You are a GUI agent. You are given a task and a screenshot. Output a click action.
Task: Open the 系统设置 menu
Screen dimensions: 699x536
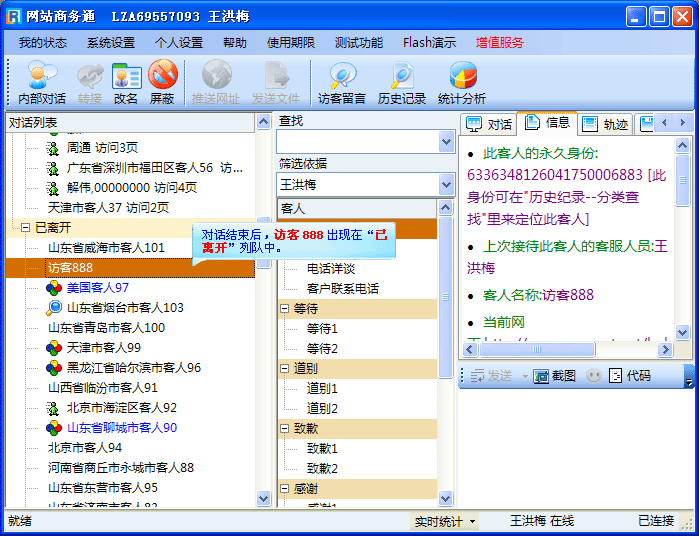click(x=110, y=43)
